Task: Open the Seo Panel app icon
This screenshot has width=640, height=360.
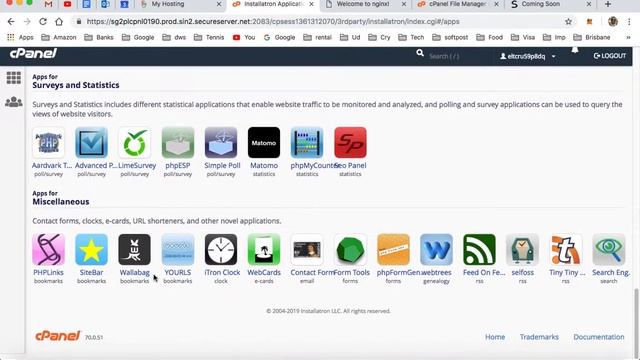Action: click(x=350, y=142)
